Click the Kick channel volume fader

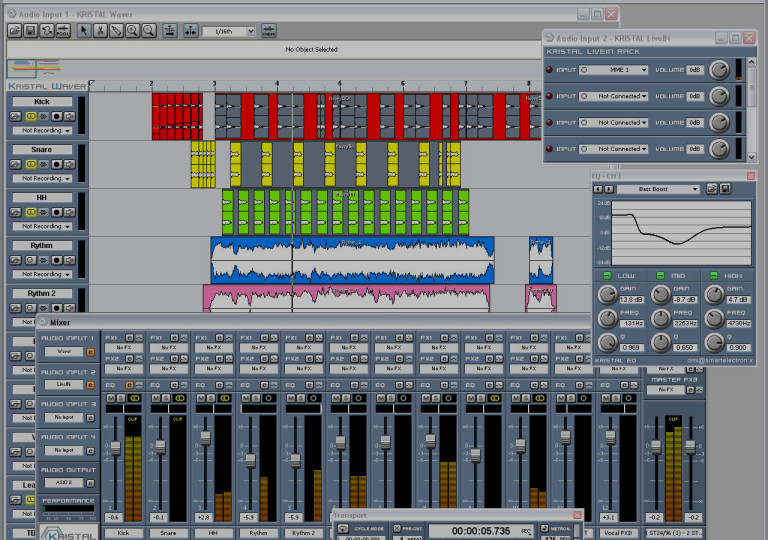(115, 447)
